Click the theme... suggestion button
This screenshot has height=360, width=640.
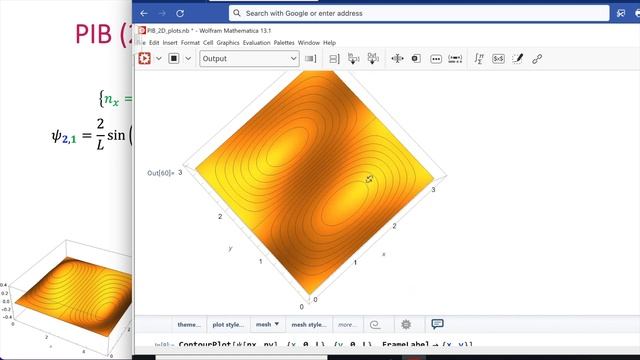189,324
